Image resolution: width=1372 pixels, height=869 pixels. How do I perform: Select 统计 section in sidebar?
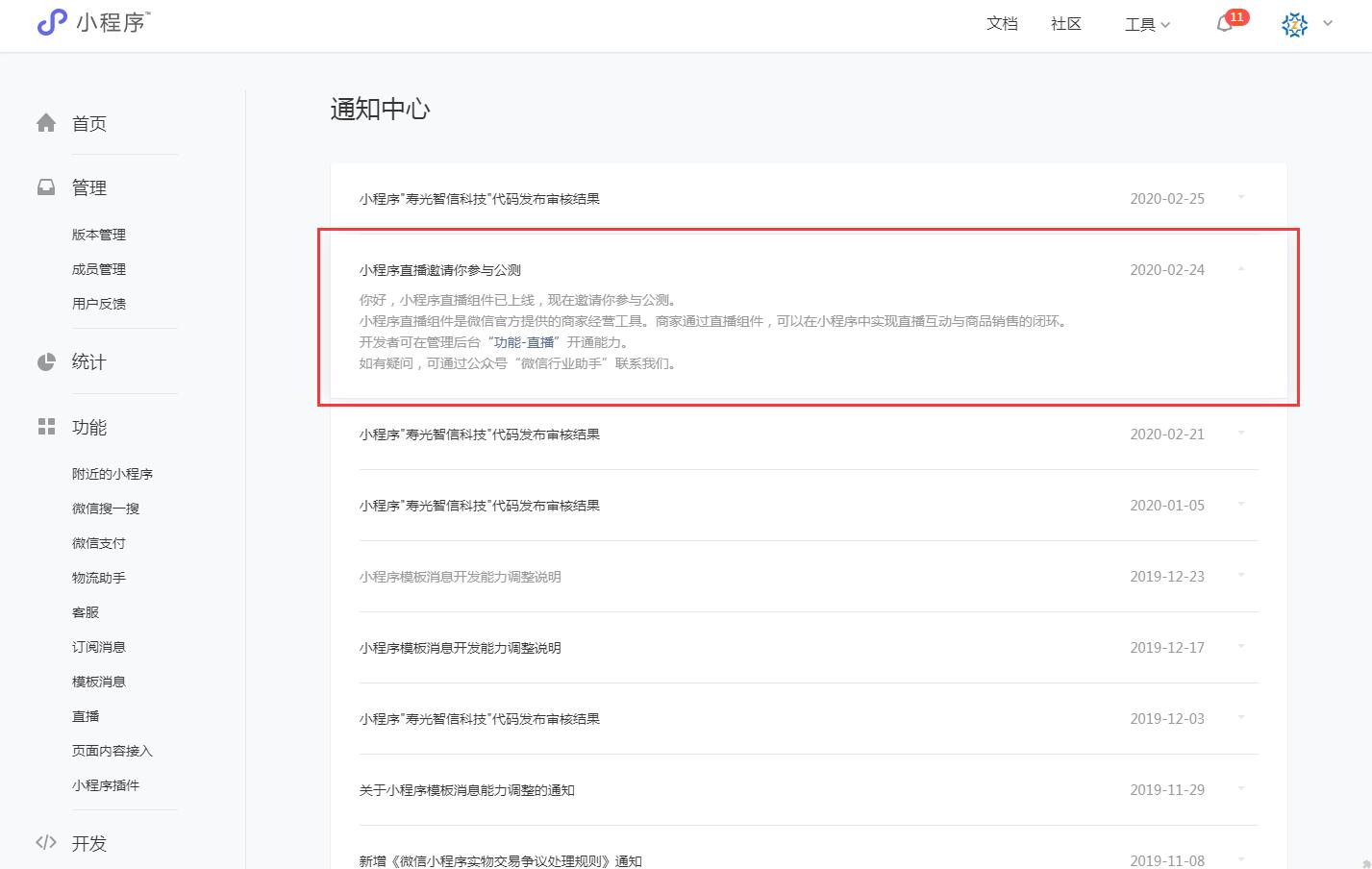coord(89,361)
